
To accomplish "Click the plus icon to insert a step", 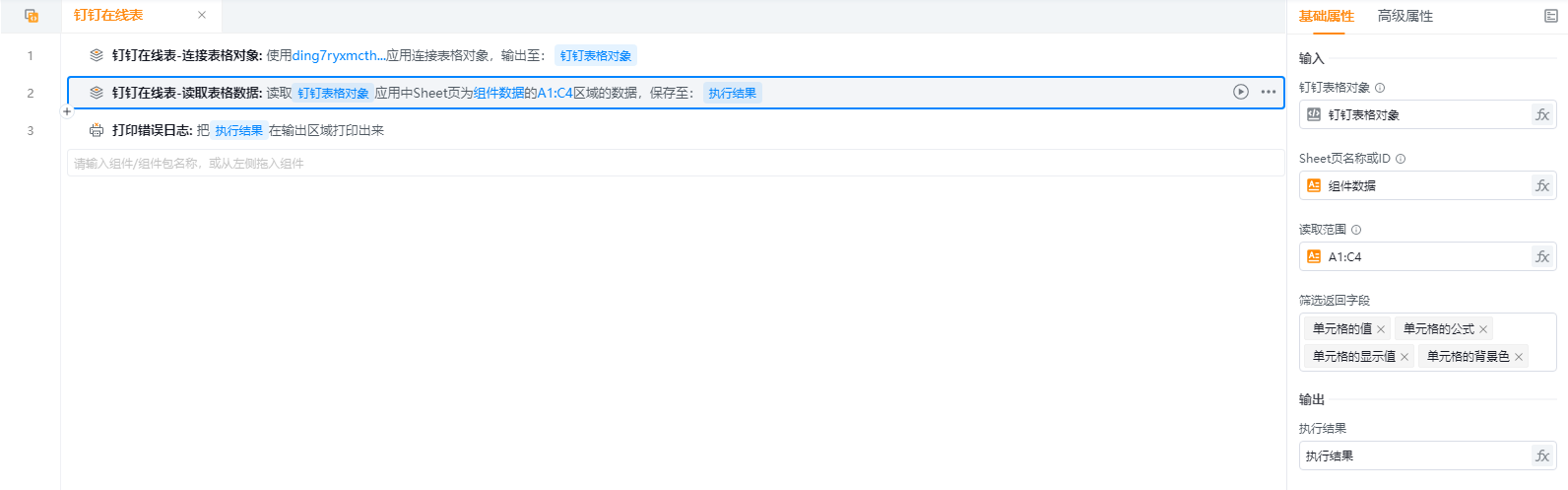I will [x=67, y=111].
